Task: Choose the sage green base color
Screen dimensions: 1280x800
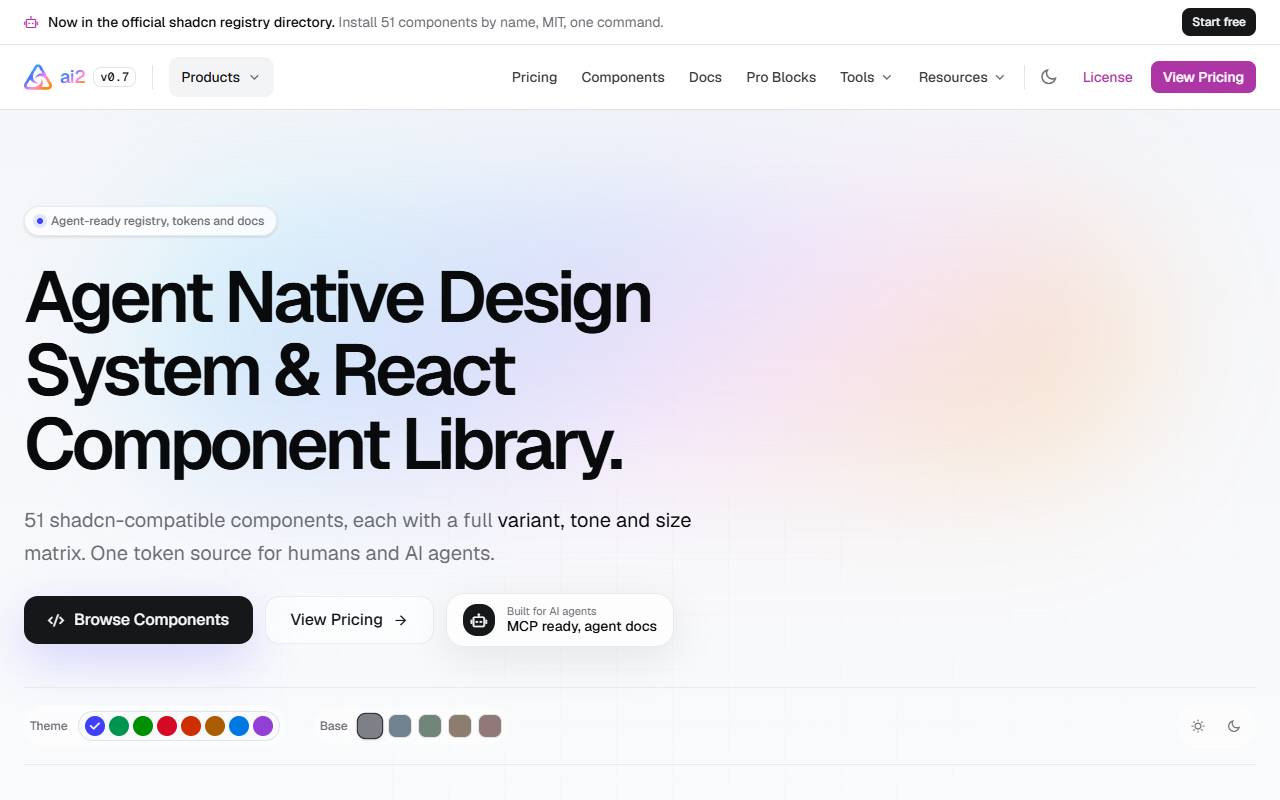Action: (x=430, y=726)
